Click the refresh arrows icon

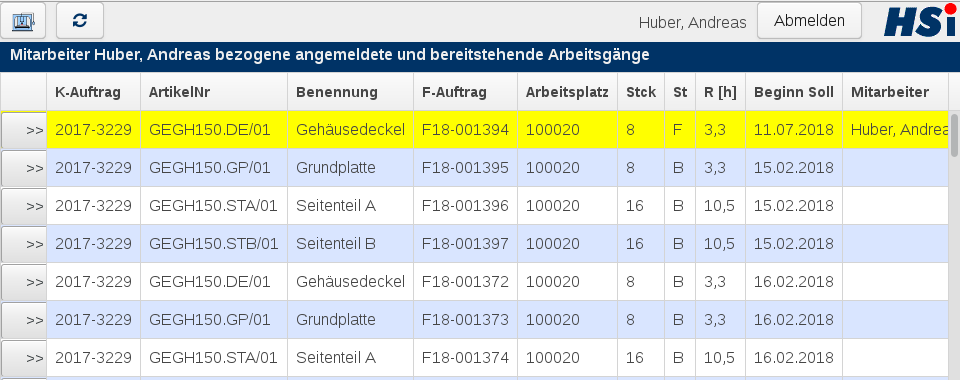[80, 21]
